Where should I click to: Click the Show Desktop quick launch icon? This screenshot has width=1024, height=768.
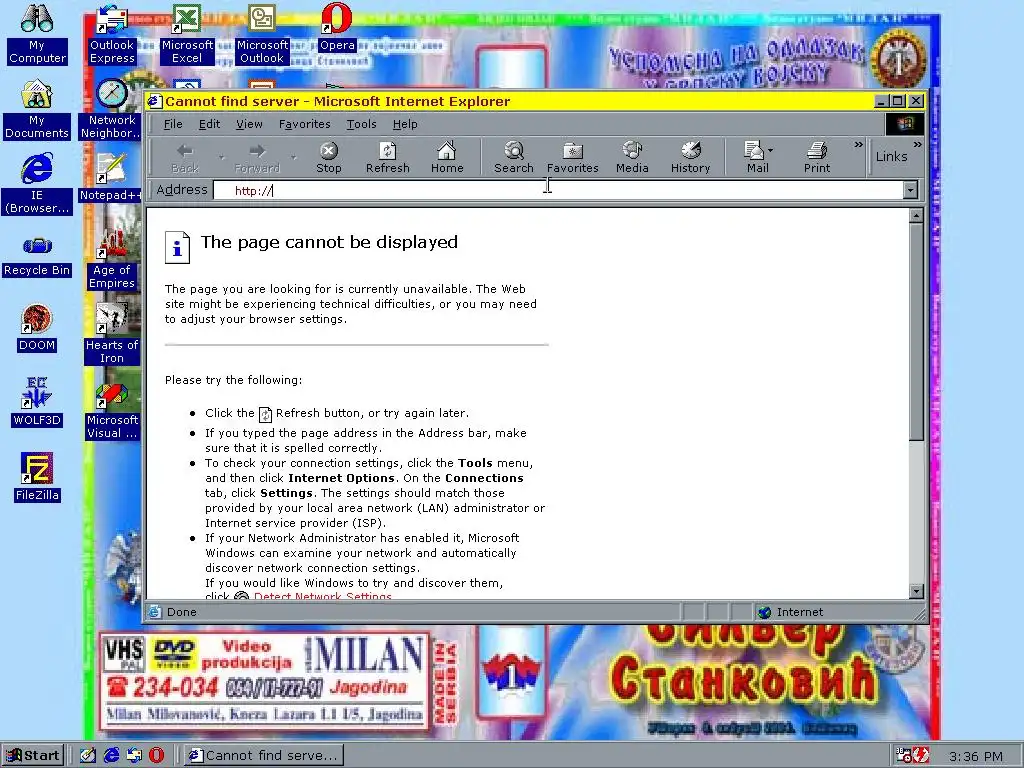[x=88, y=755]
